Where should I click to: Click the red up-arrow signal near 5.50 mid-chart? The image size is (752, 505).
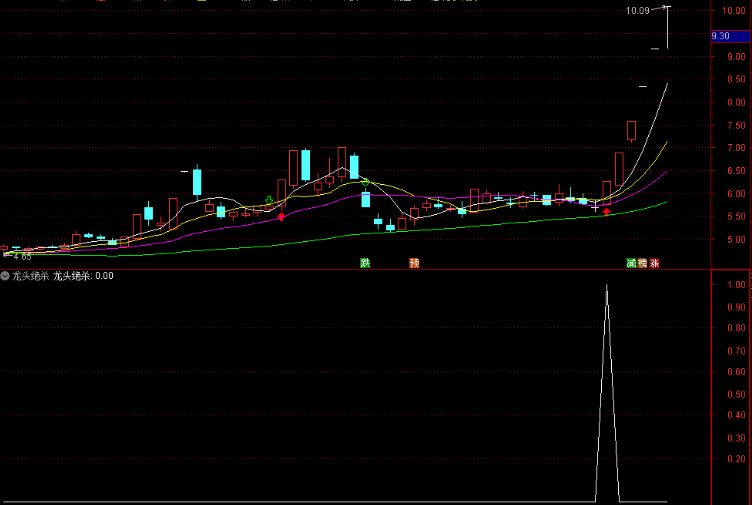pyautogui.click(x=282, y=217)
